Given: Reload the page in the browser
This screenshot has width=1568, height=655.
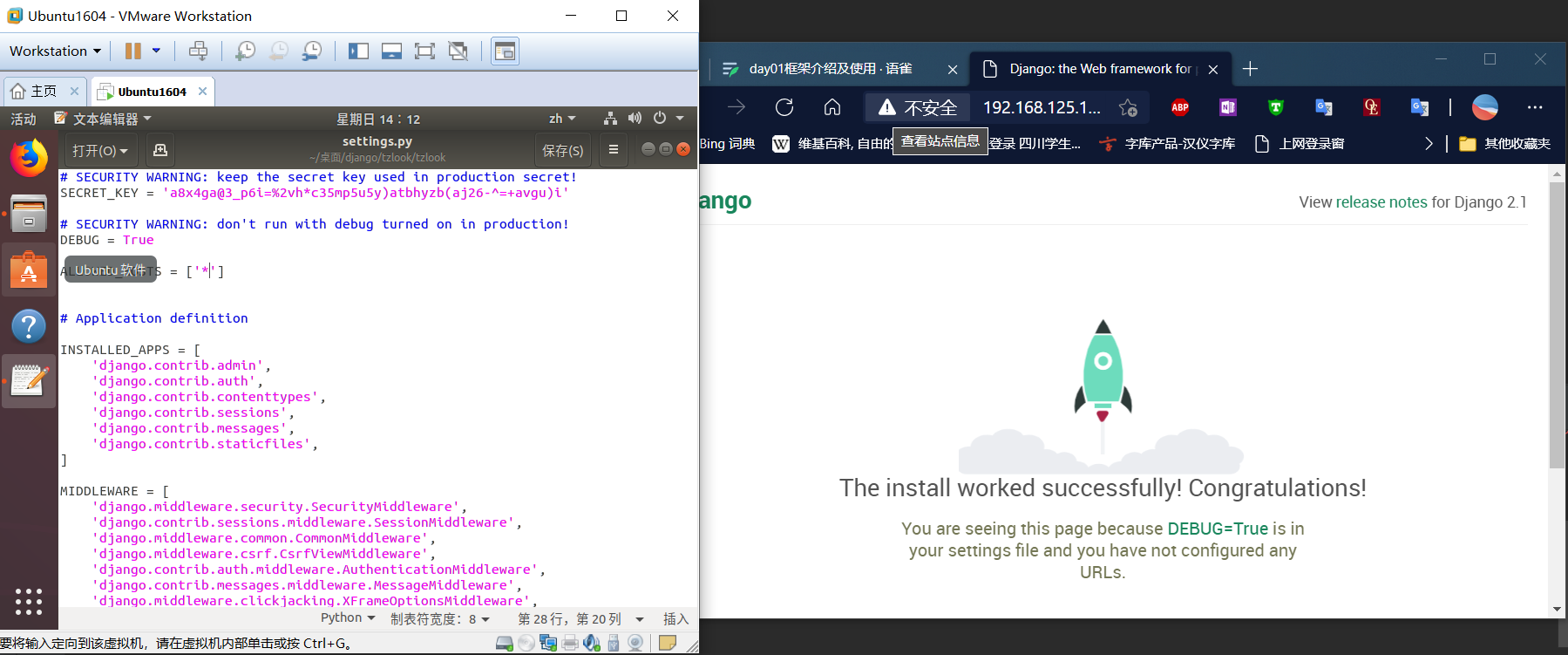Looking at the screenshot, I should [784, 107].
